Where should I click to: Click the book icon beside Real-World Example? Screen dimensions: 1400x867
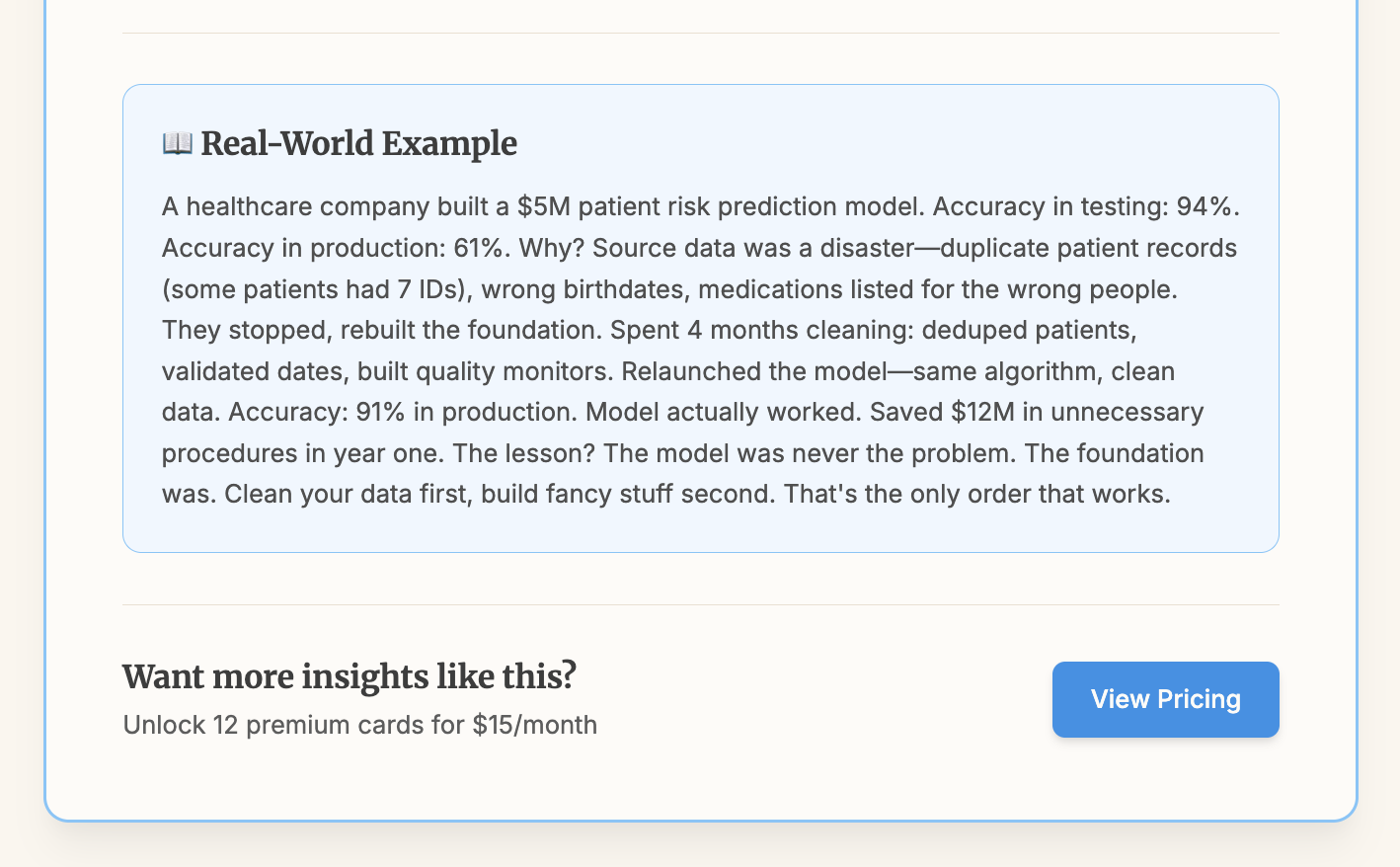click(176, 143)
